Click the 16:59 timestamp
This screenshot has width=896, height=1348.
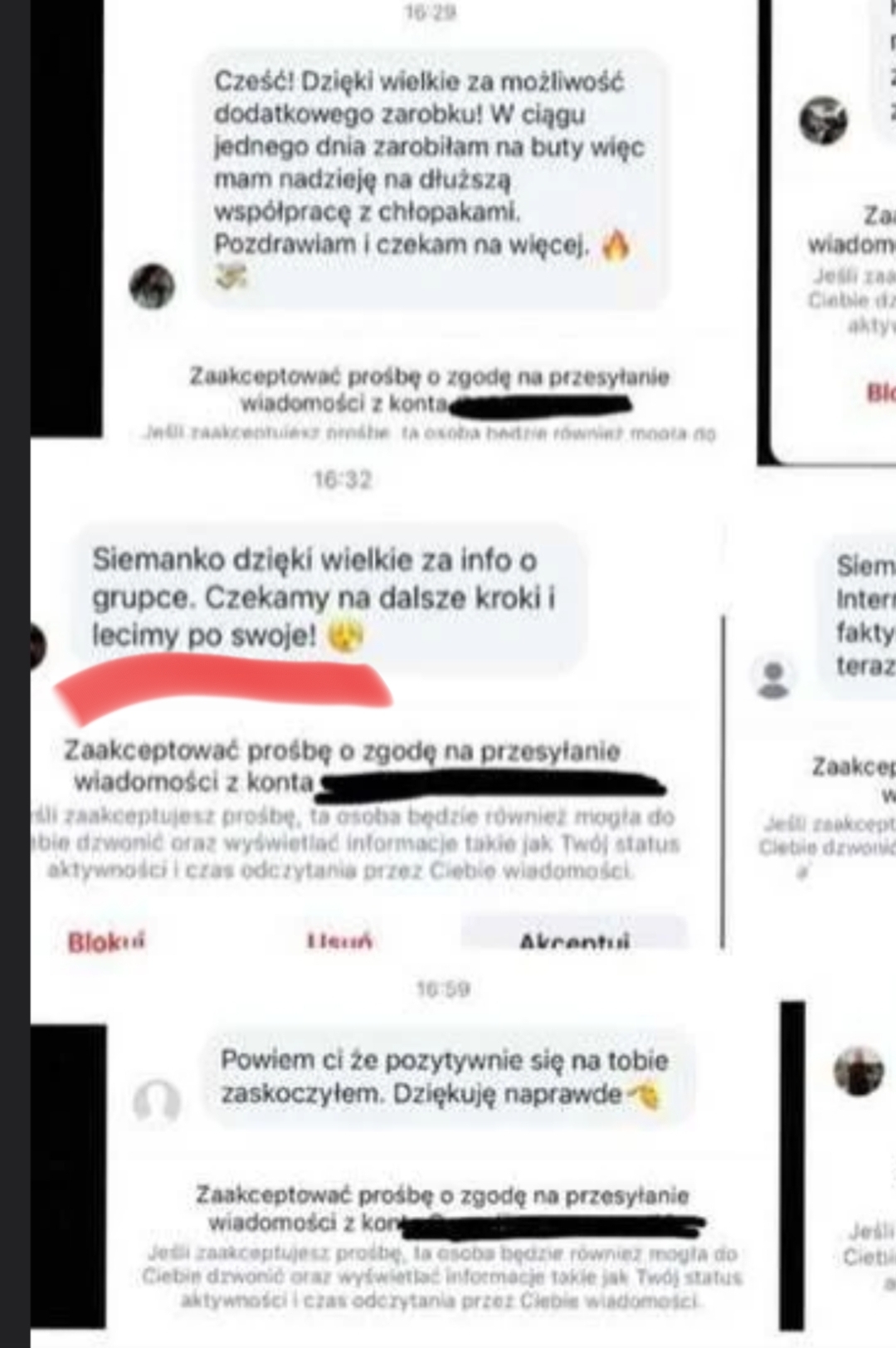tap(443, 989)
